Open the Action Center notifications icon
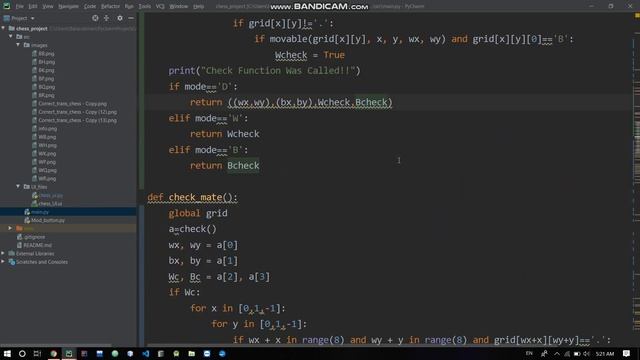 [x=626, y=353]
